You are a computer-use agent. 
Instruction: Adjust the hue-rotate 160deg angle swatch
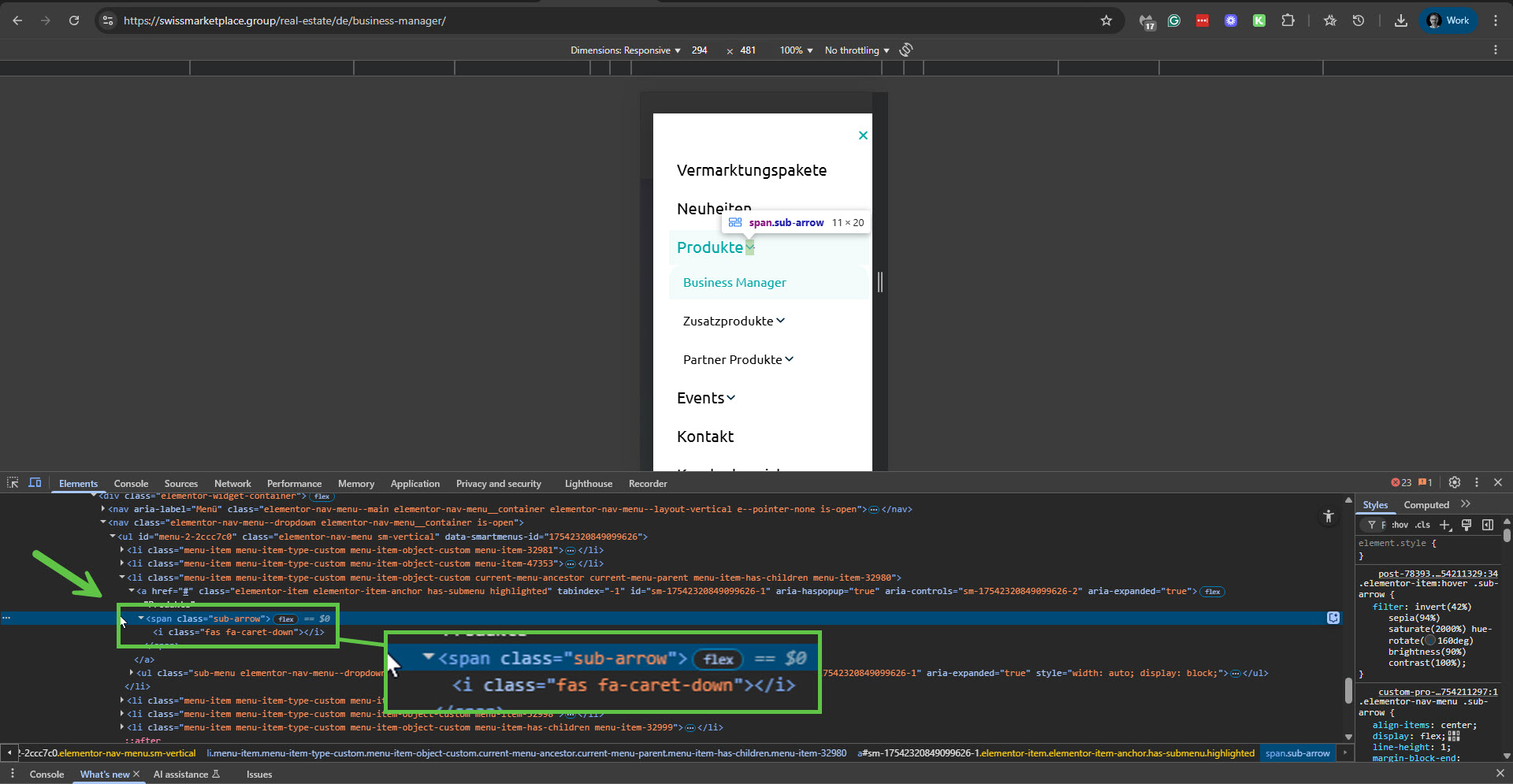[x=1430, y=641]
